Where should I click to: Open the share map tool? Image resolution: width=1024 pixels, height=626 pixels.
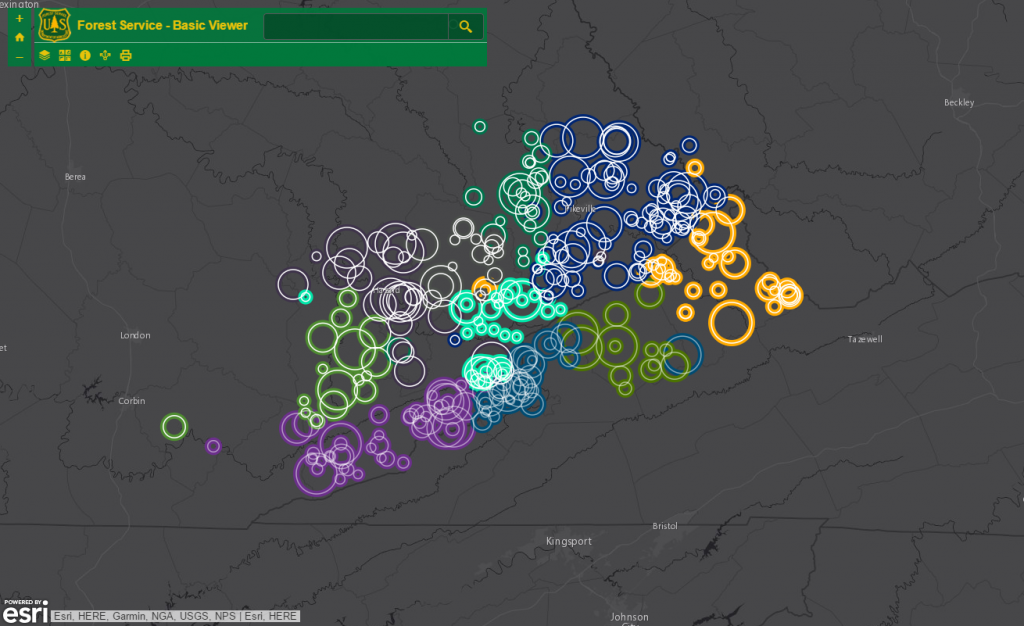tap(105, 55)
